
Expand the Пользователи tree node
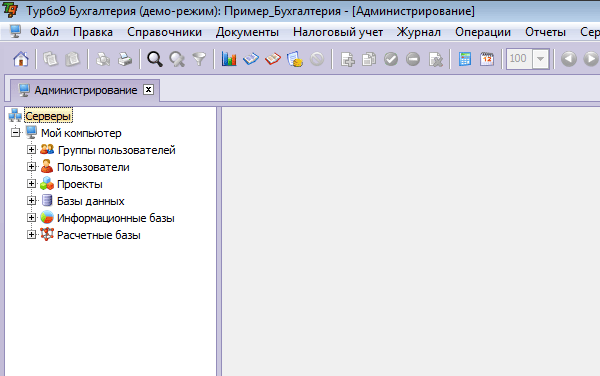point(31,167)
